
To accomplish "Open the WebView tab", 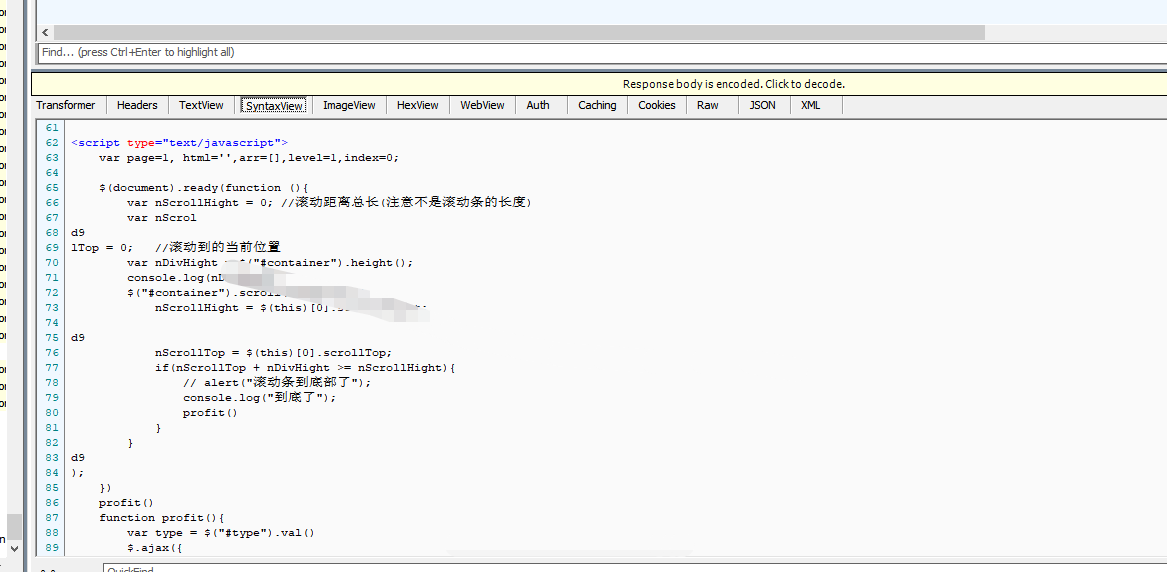I will tap(482, 105).
